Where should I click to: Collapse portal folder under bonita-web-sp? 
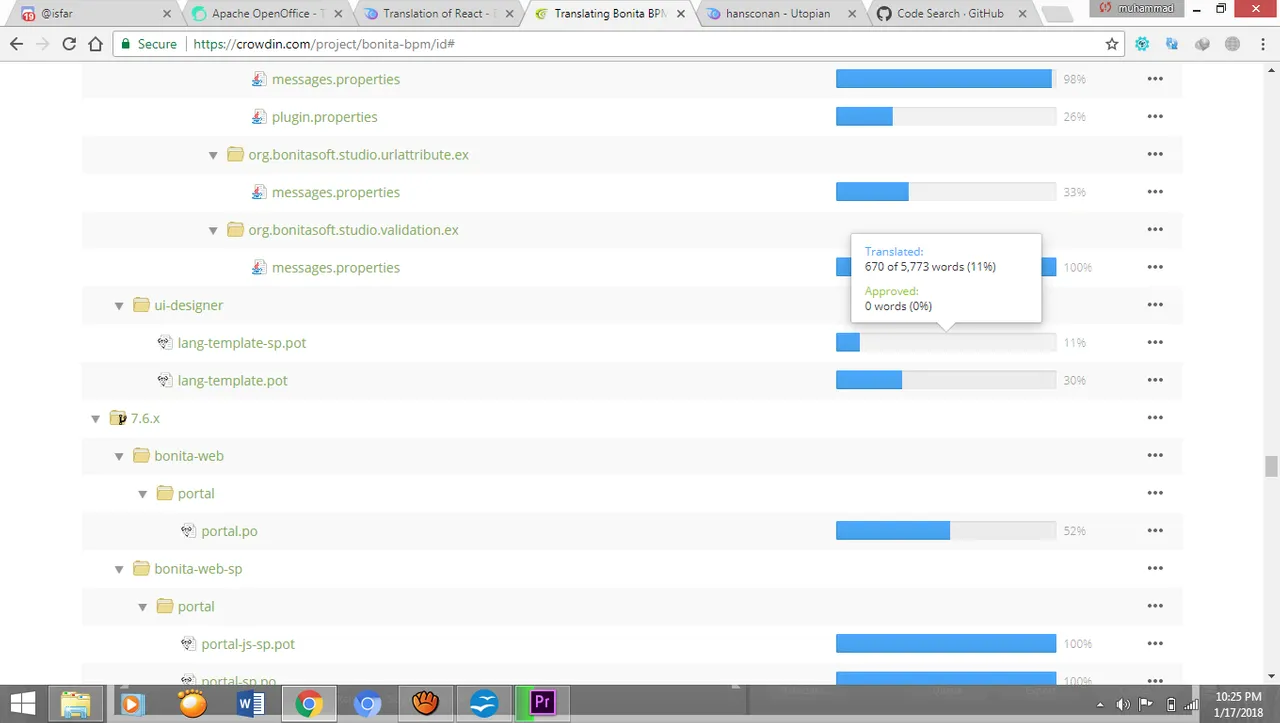point(143,607)
